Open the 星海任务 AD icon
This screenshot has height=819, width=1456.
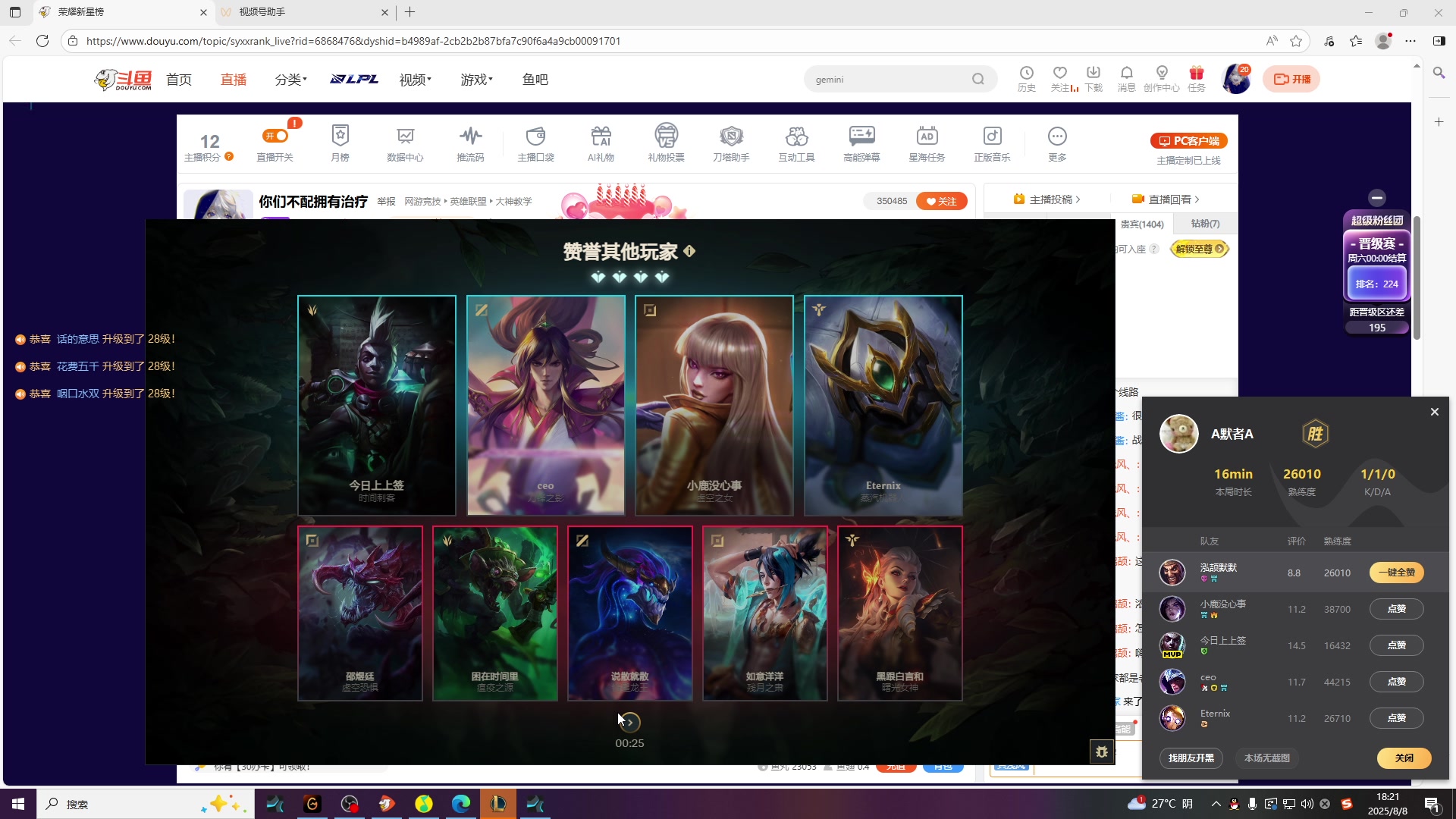[x=927, y=143]
